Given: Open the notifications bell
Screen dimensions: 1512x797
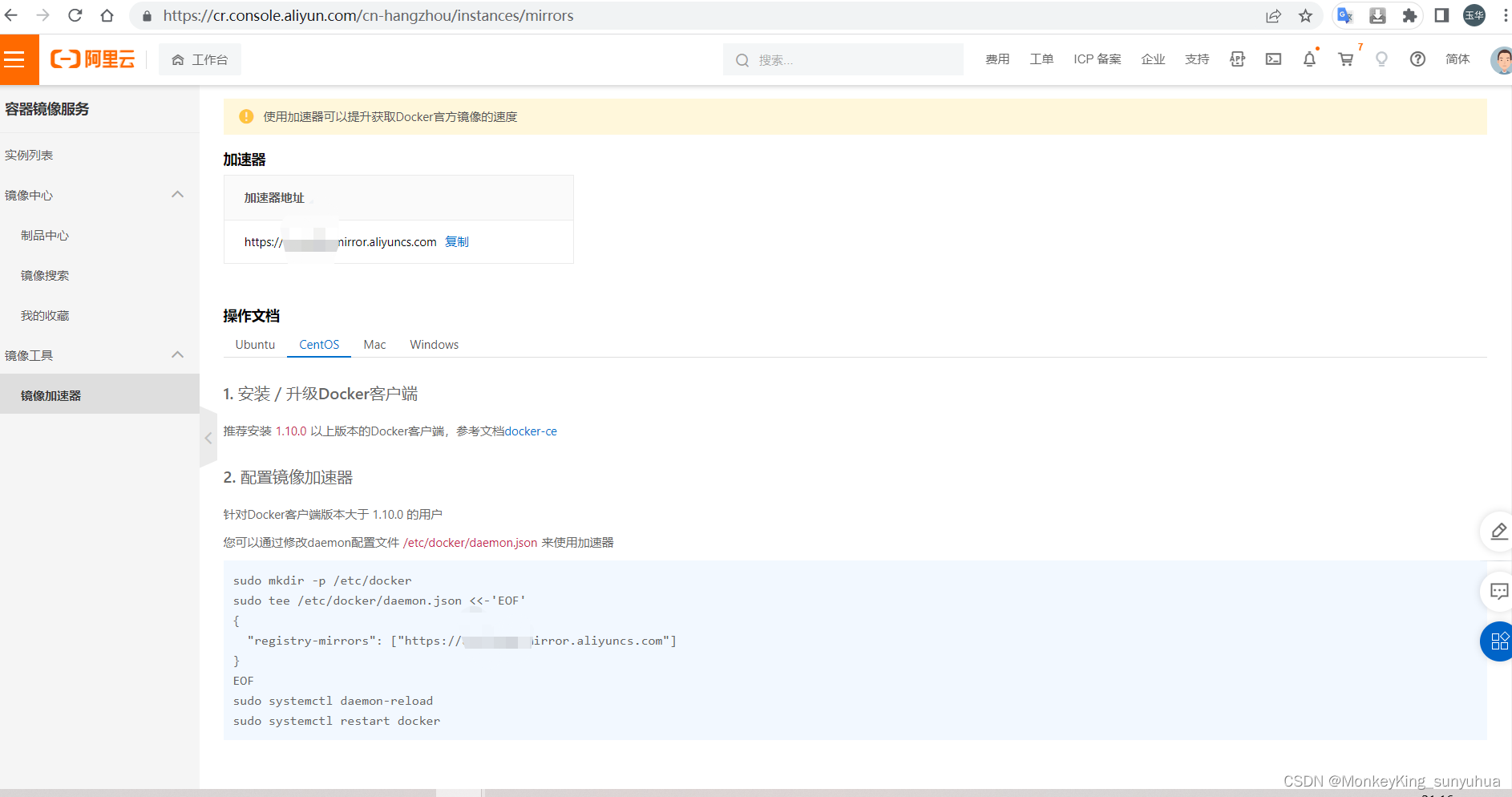Looking at the screenshot, I should point(1309,59).
